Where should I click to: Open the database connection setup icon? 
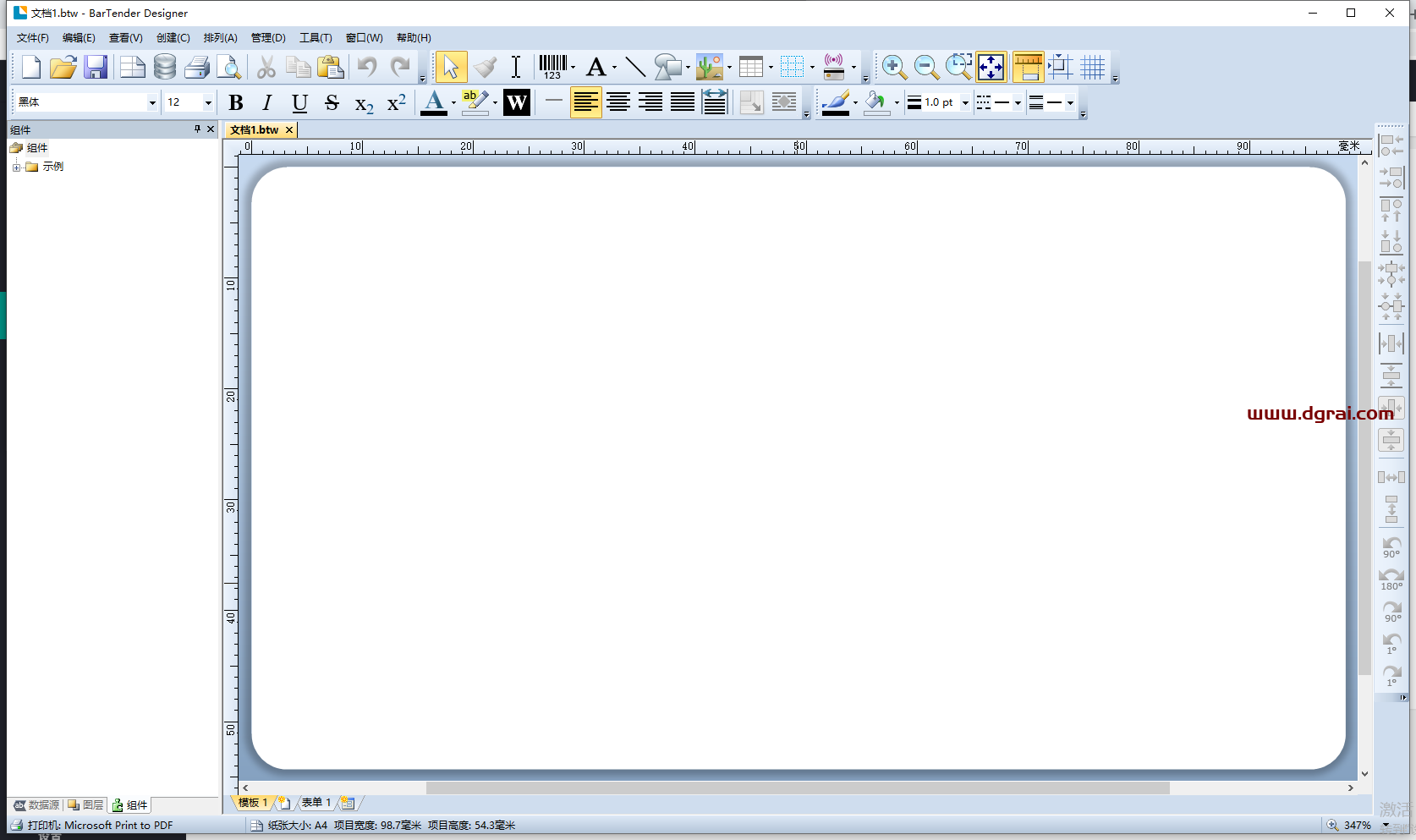tap(165, 67)
